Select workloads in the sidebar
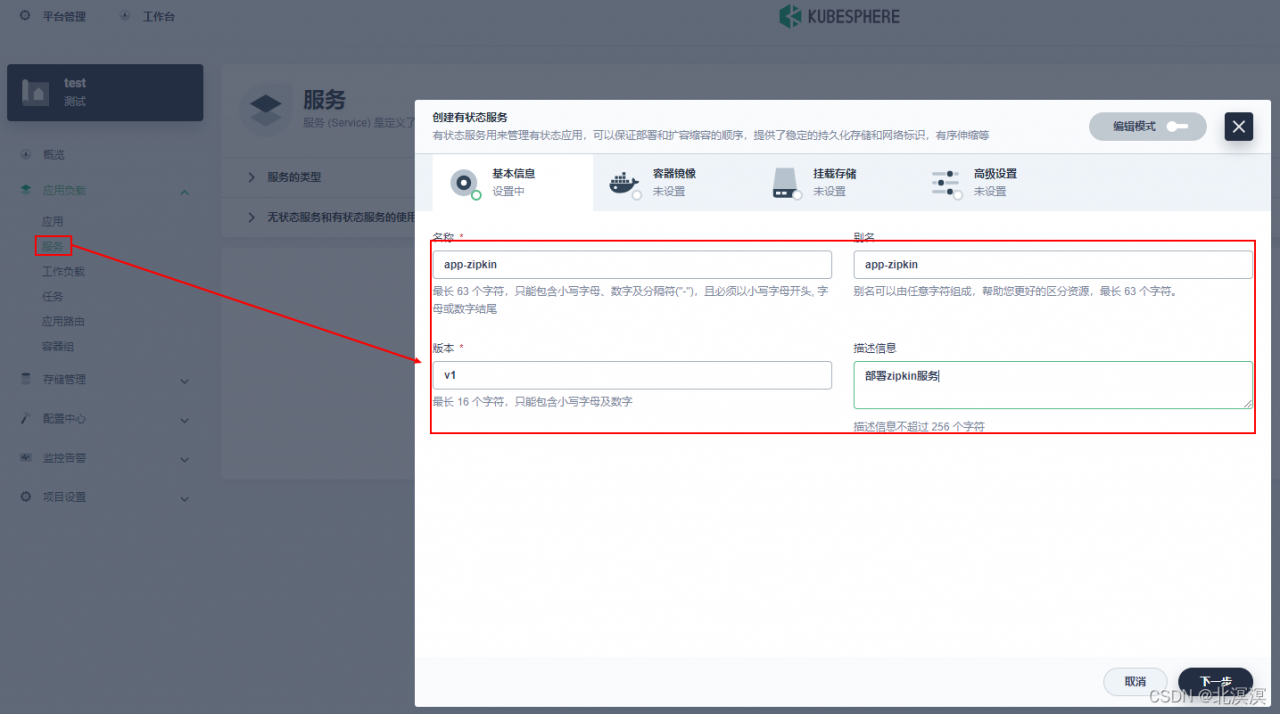Viewport: 1280px width, 714px height. tap(63, 271)
